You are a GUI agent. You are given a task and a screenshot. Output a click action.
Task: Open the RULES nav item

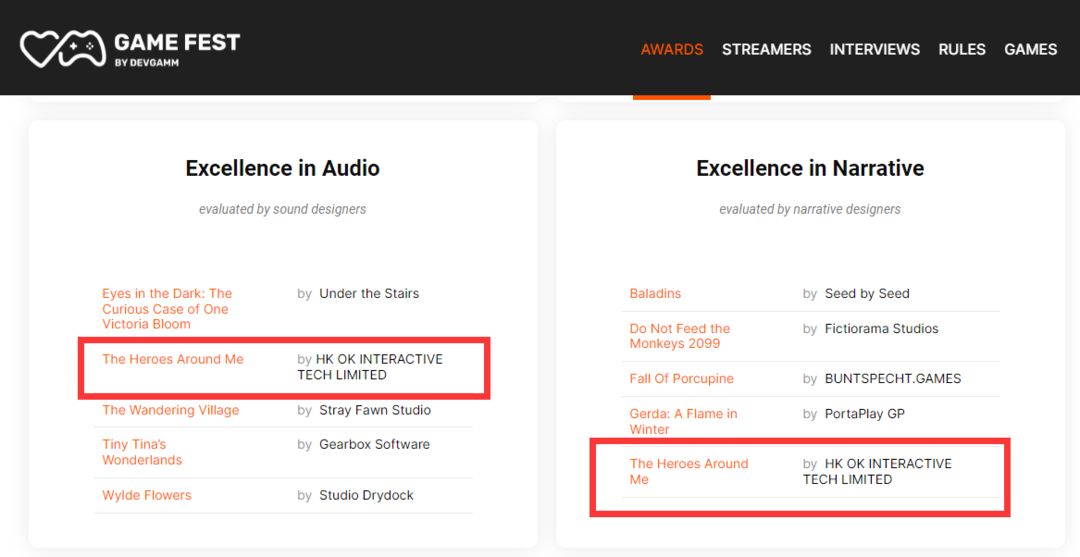click(962, 50)
